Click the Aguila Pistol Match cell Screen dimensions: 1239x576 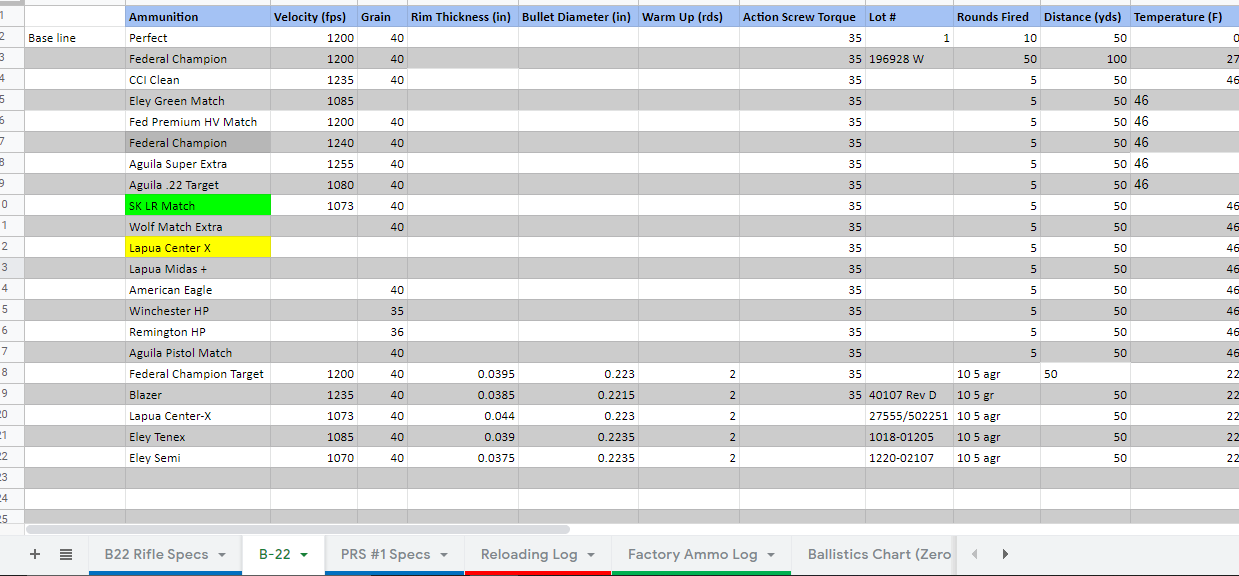[x=198, y=353]
